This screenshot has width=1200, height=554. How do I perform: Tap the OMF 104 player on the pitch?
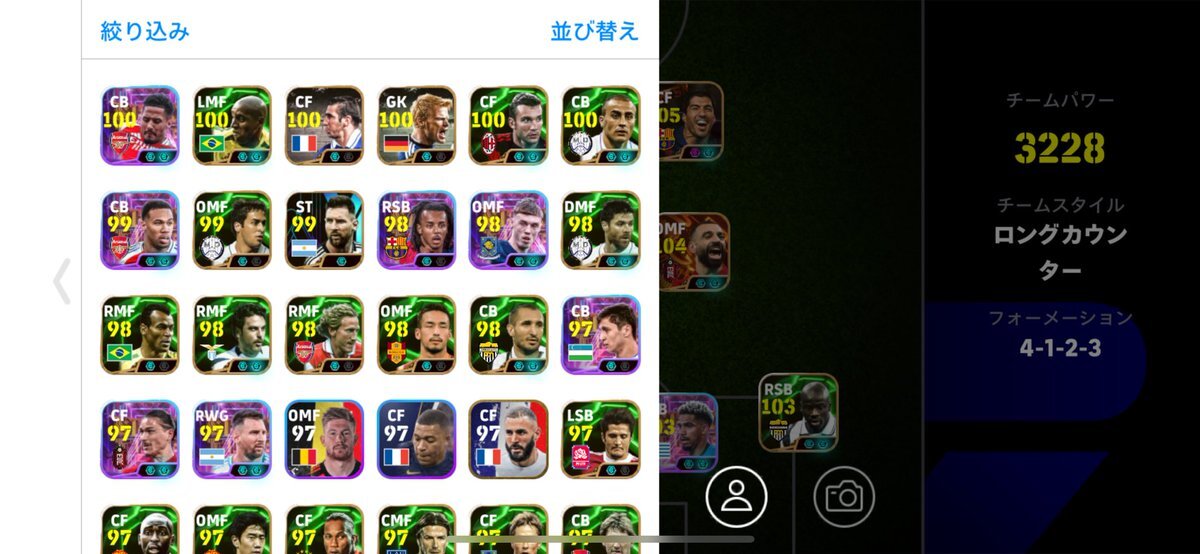tap(693, 253)
